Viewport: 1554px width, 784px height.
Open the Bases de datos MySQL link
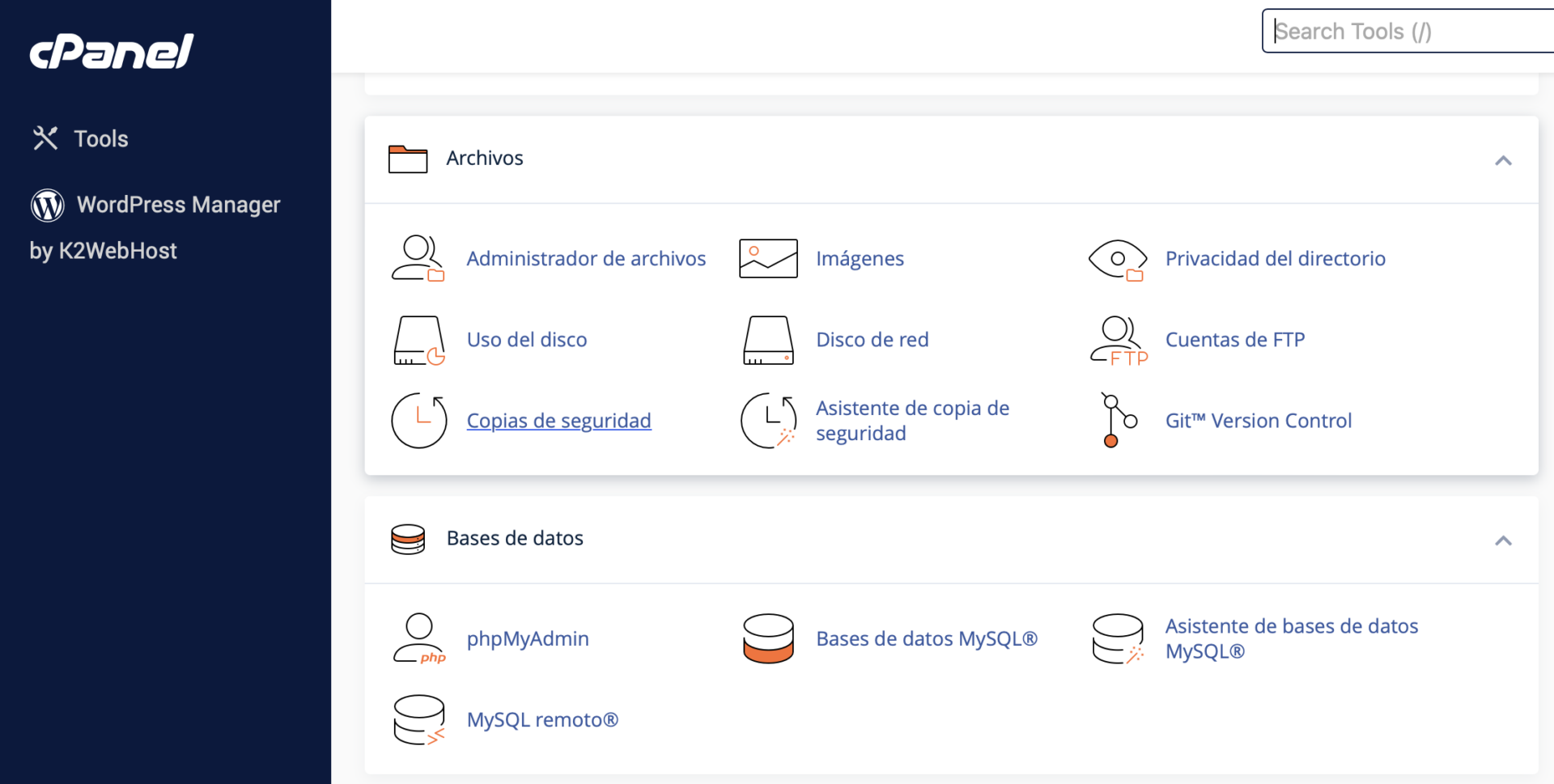(927, 638)
